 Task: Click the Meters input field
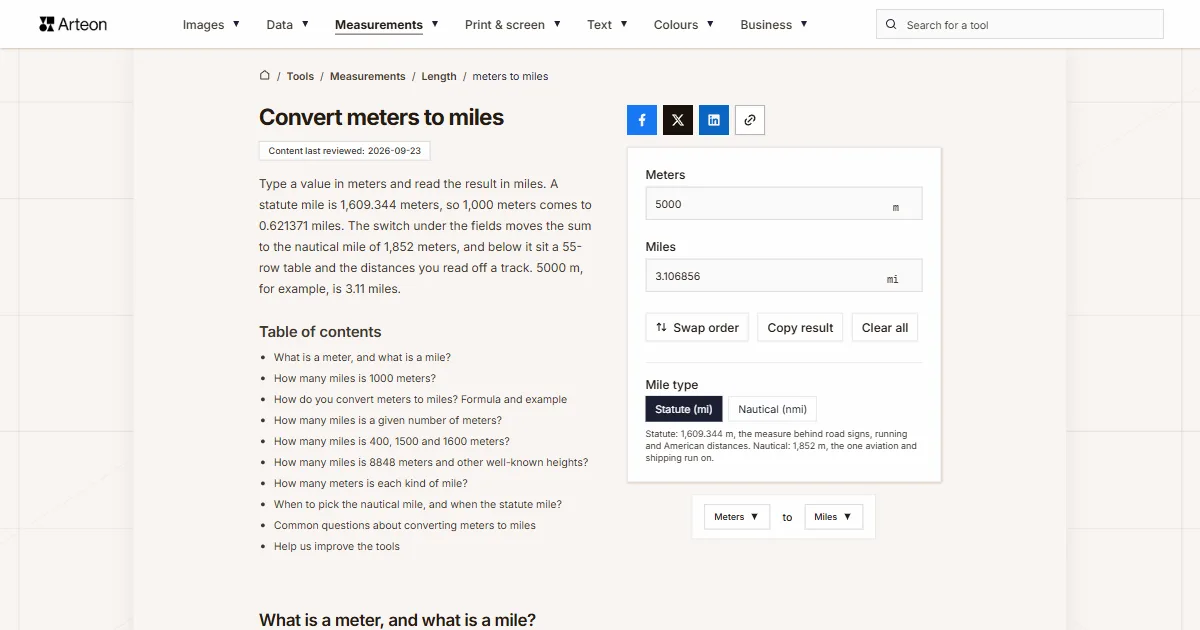pos(784,204)
